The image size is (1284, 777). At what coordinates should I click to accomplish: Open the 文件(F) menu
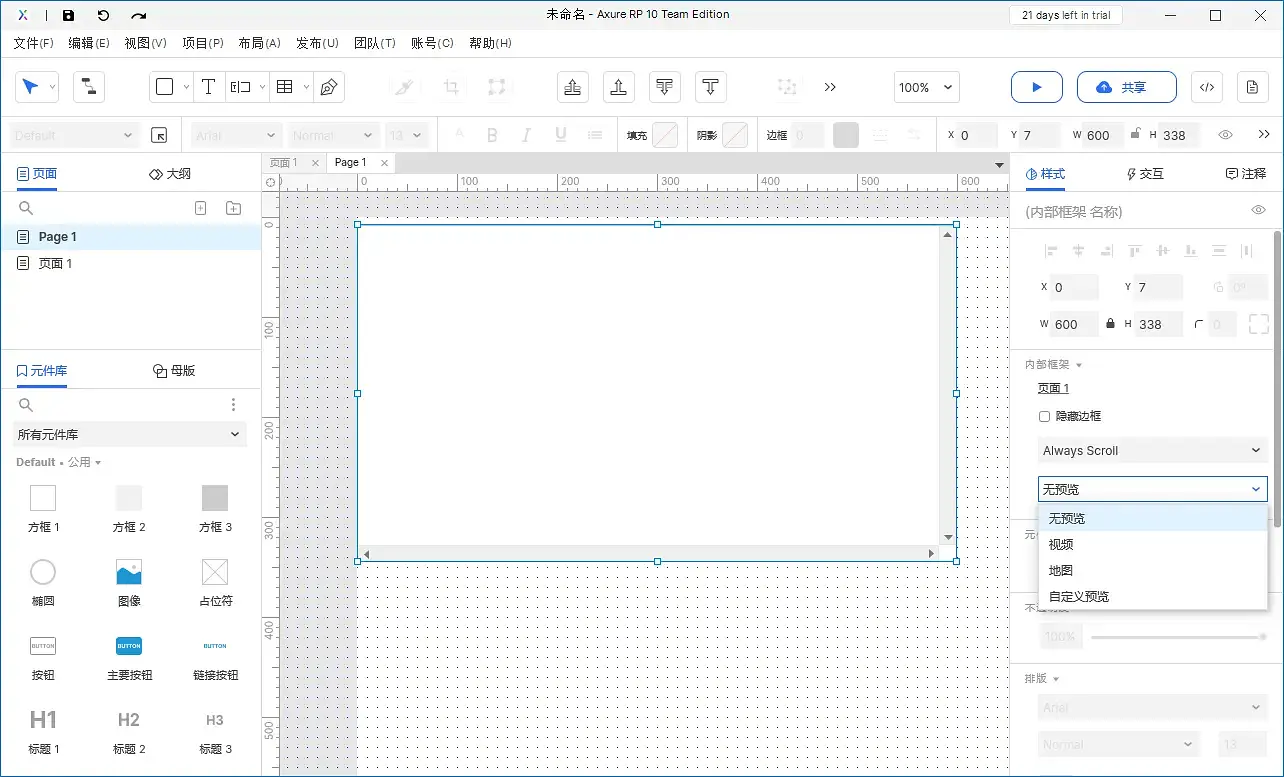[33, 43]
